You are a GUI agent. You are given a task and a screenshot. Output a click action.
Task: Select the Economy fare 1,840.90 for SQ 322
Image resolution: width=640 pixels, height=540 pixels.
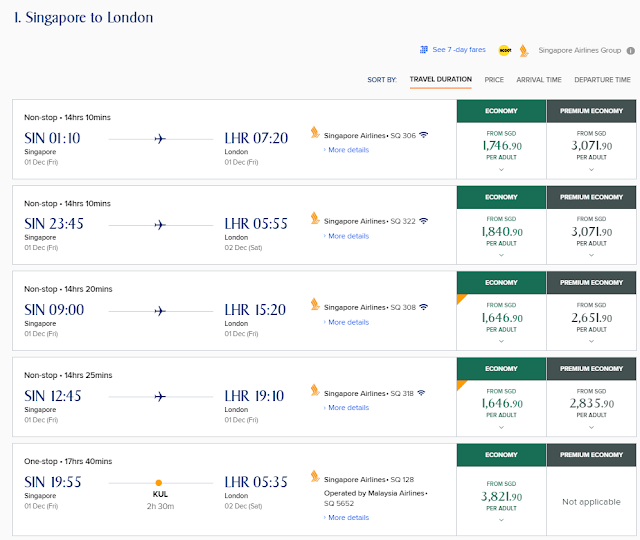coord(501,235)
